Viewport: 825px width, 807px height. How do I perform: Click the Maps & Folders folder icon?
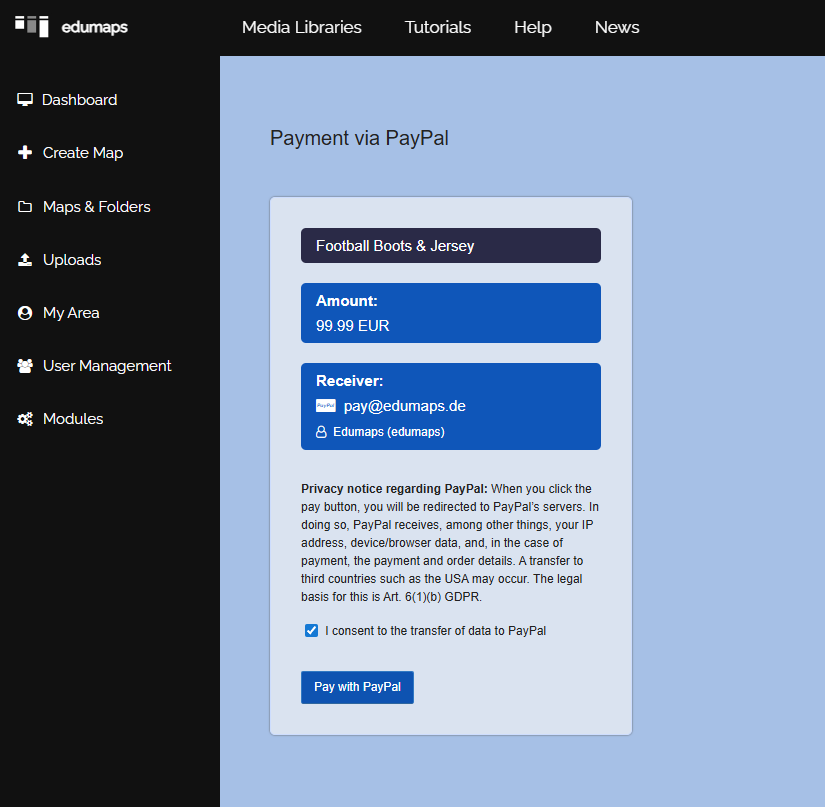click(x=25, y=207)
